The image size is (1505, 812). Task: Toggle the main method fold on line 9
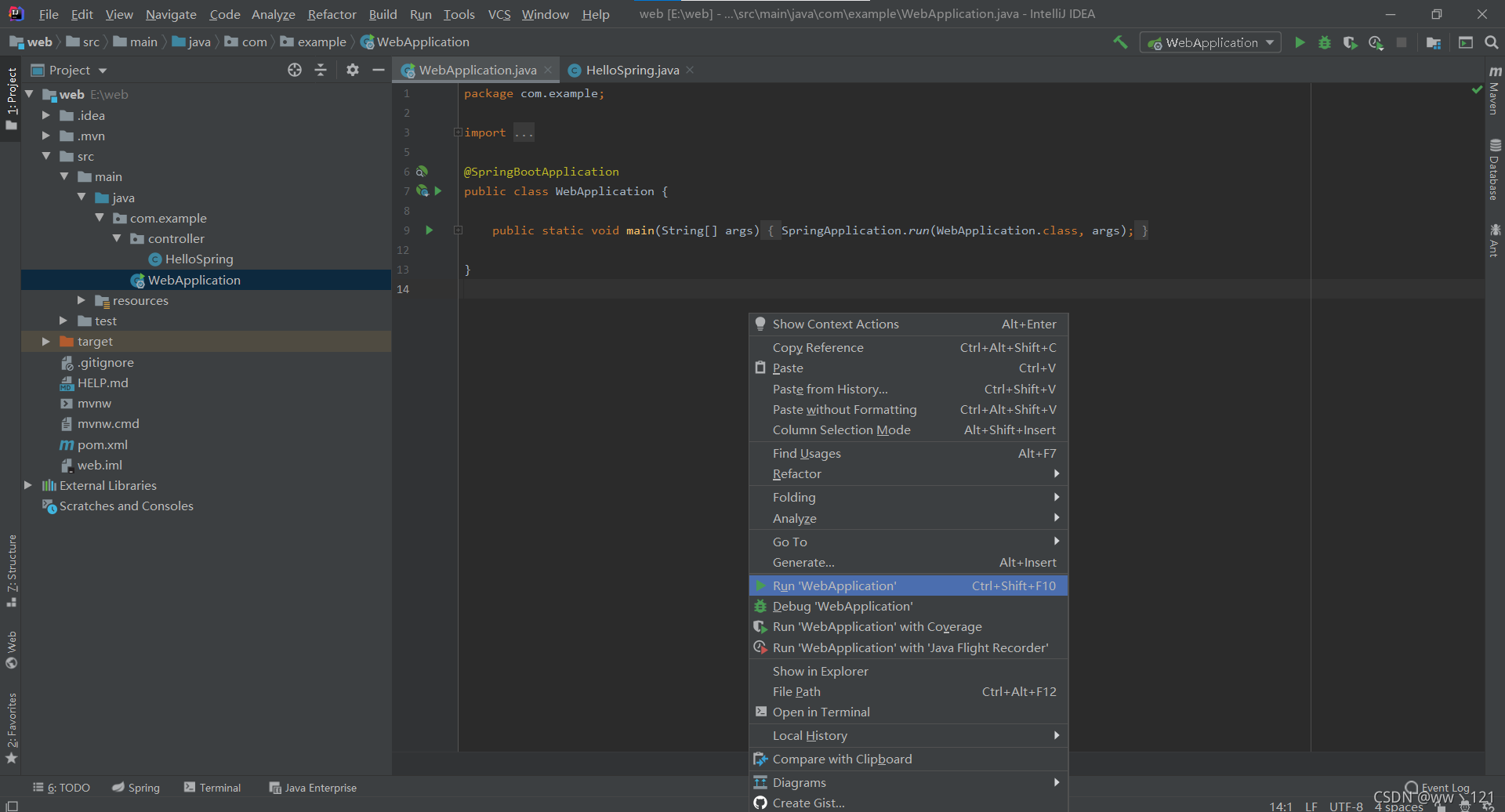pyautogui.click(x=458, y=230)
